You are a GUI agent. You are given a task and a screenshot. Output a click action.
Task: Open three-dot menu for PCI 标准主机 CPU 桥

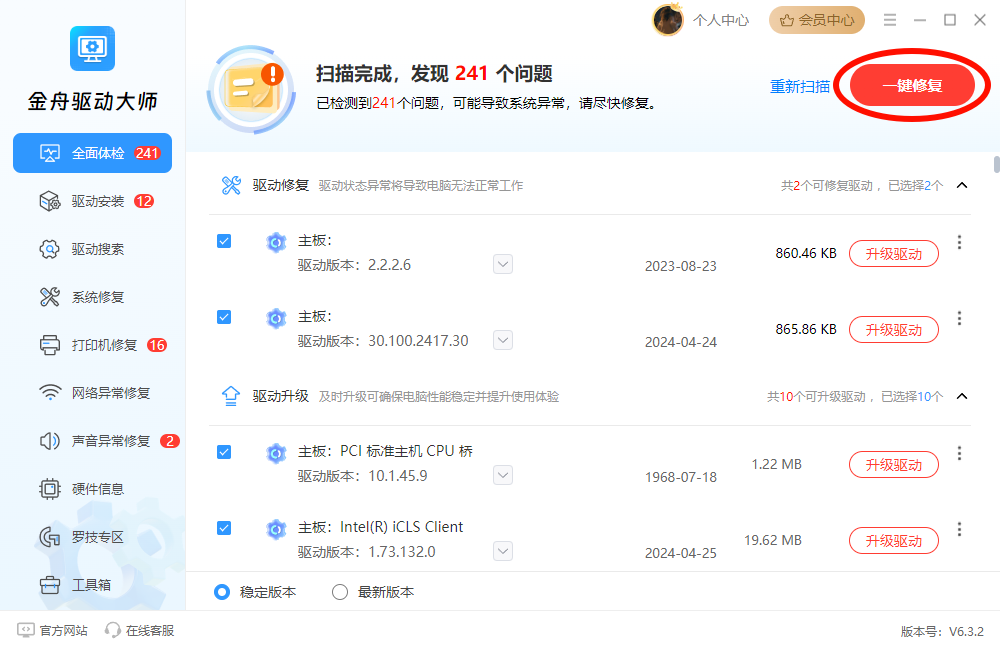tap(959, 453)
